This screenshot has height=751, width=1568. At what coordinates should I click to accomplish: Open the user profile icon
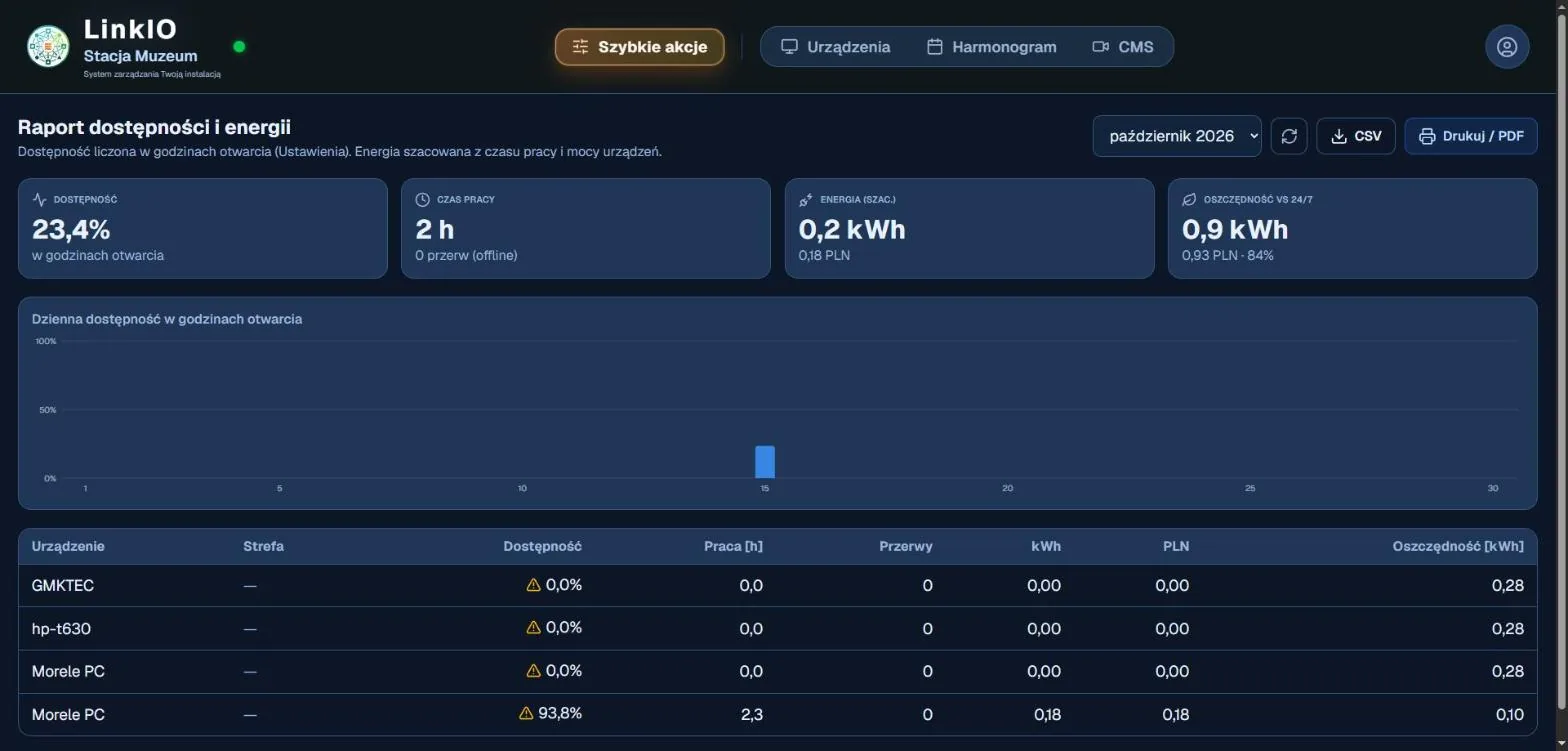coord(1507,47)
